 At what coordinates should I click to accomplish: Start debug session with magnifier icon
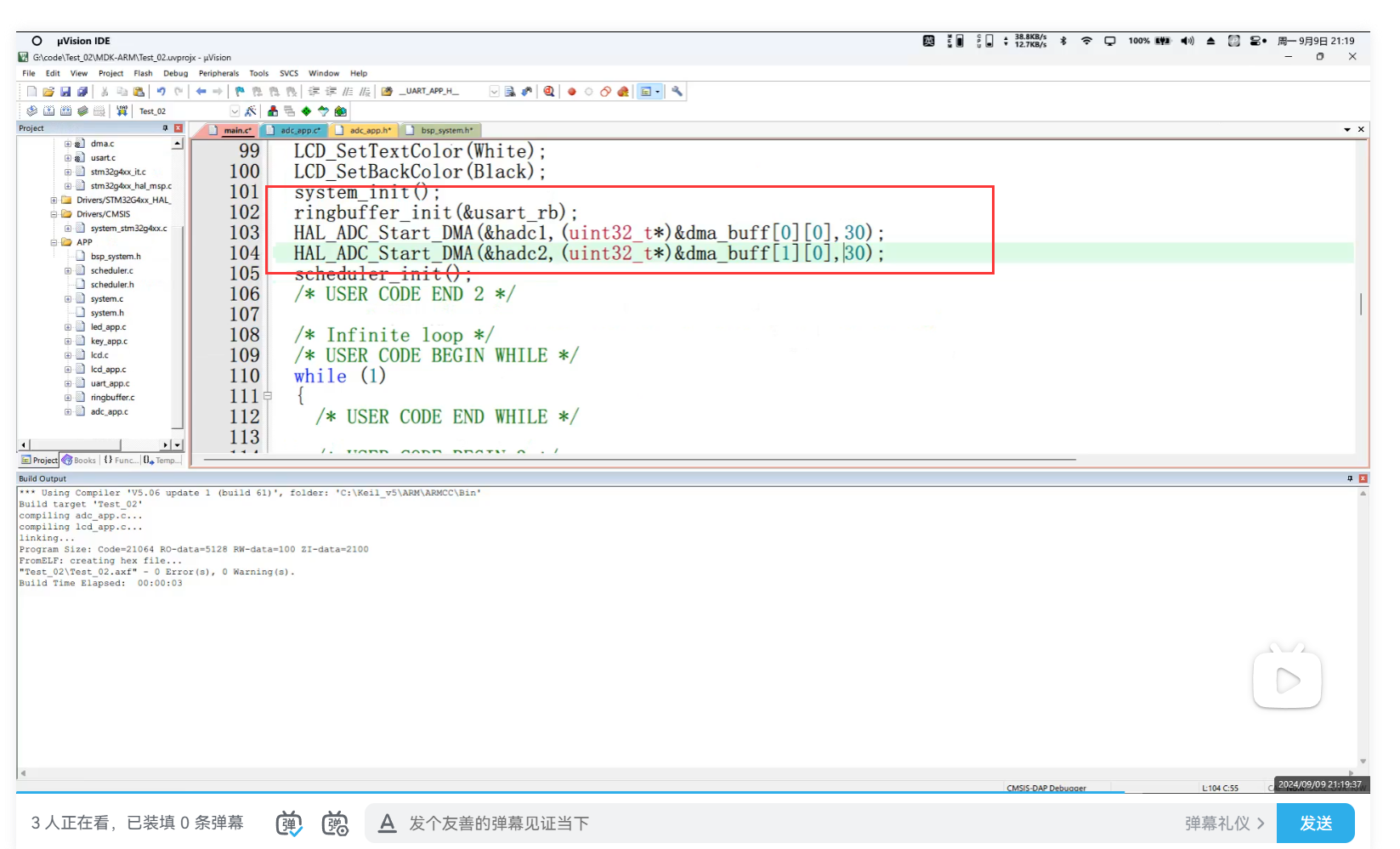point(549,92)
